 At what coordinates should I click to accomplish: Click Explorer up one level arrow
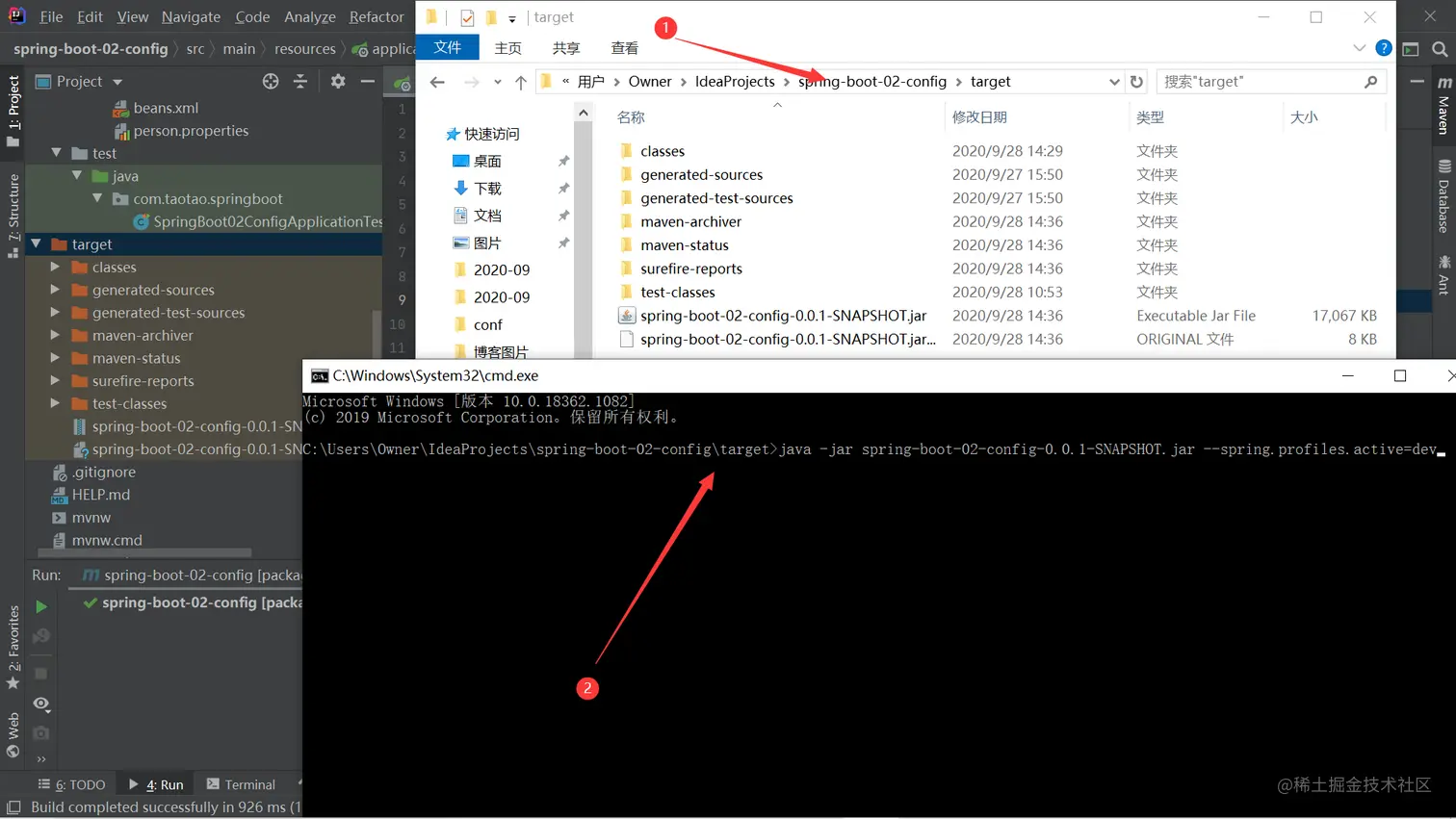tap(521, 82)
